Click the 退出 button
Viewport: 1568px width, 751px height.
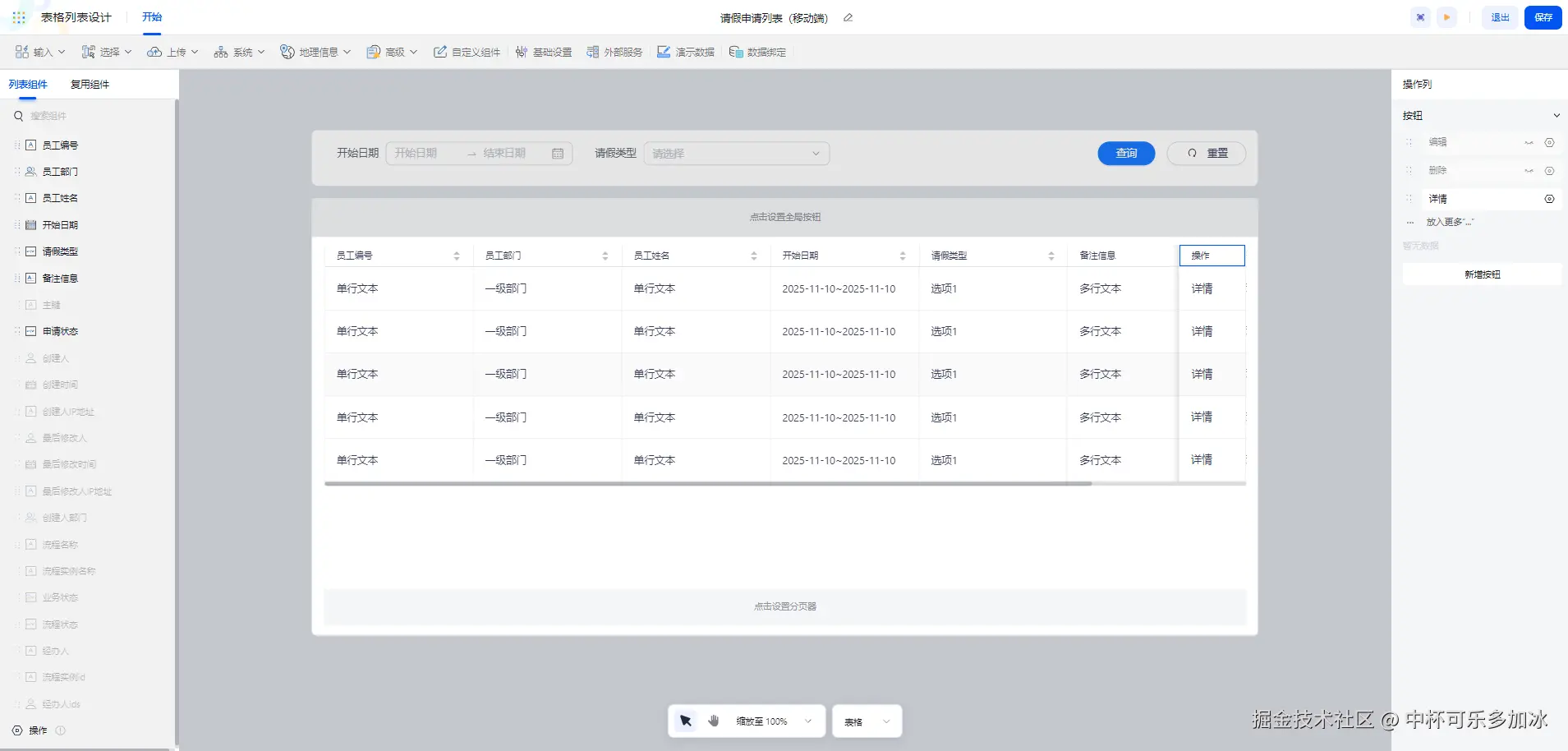point(1500,17)
